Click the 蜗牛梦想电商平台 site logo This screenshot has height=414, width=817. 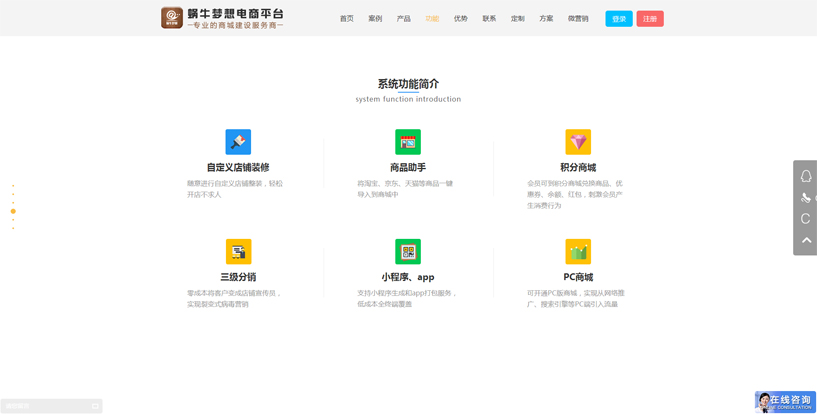pos(222,18)
